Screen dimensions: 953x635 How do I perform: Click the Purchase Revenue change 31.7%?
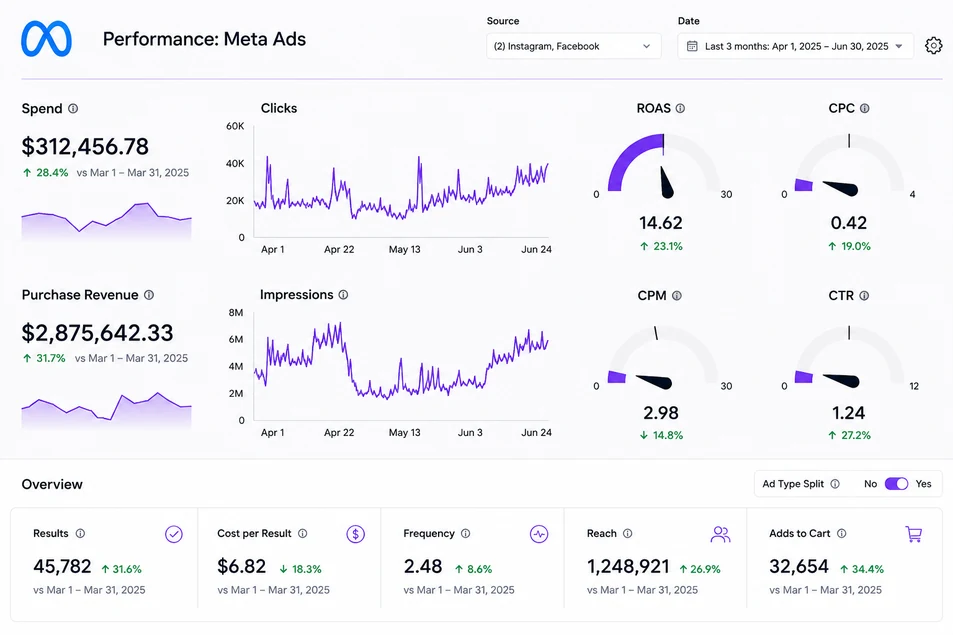coord(44,359)
